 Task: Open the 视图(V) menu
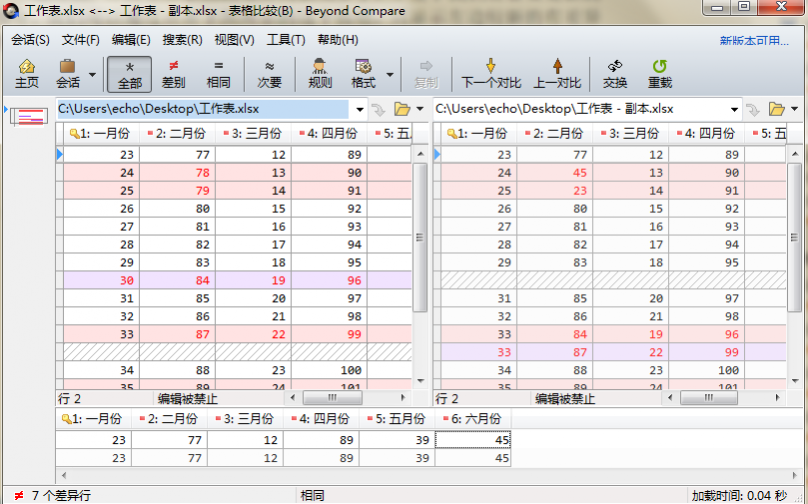coord(234,40)
